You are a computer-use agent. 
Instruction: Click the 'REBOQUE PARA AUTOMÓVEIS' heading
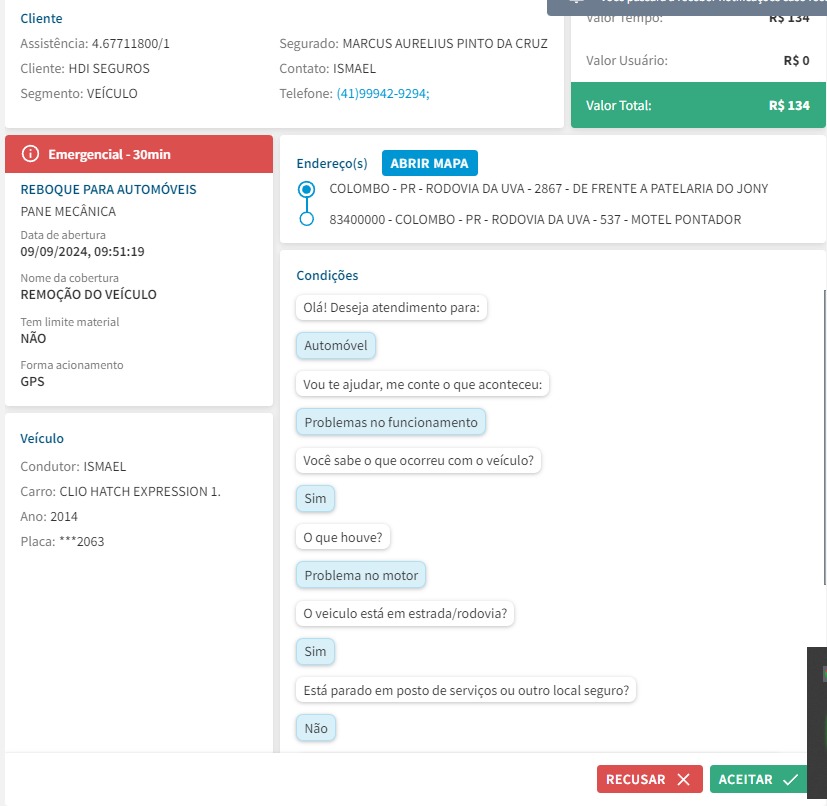pyautogui.click(x=108, y=189)
